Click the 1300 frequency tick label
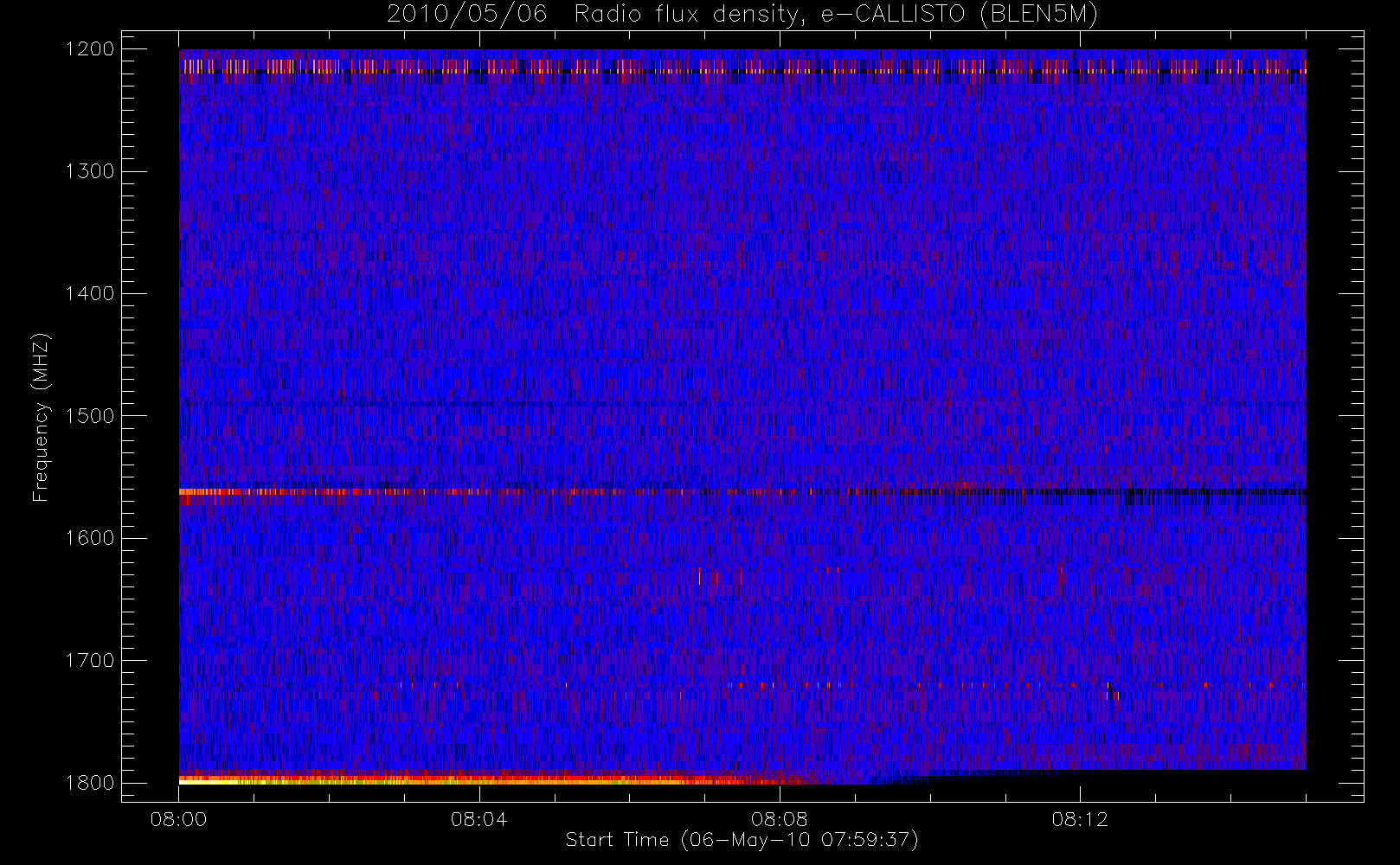1400x865 pixels. [90, 171]
